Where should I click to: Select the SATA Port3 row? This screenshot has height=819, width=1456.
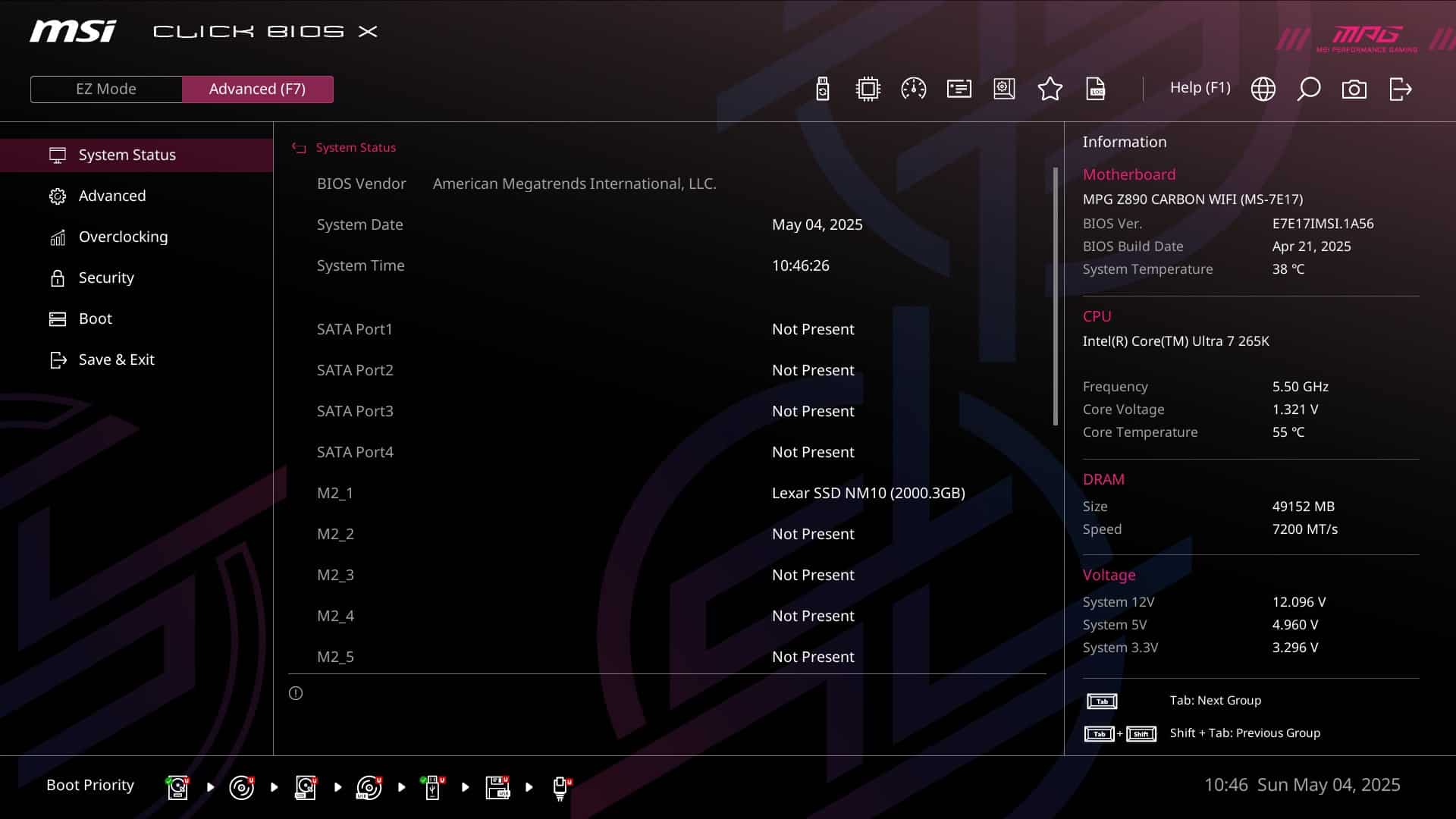click(x=667, y=411)
